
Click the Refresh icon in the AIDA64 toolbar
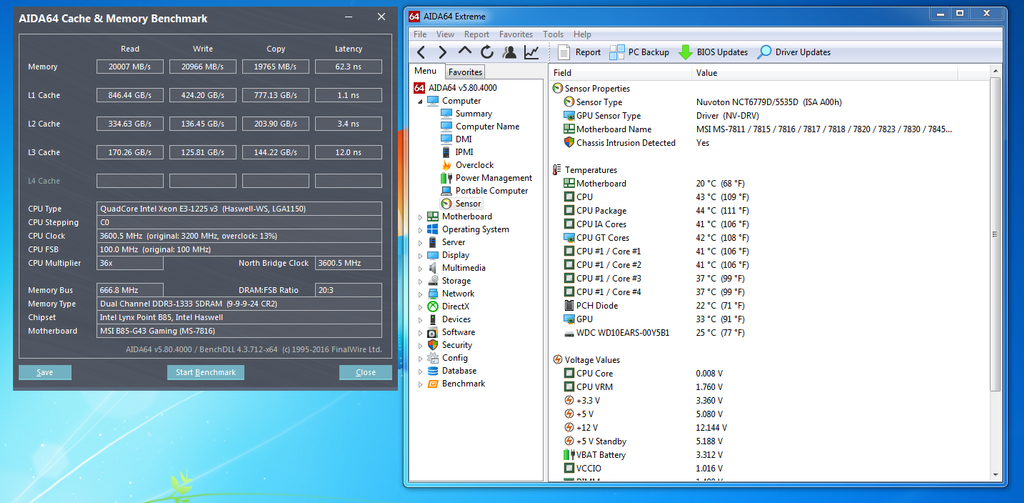(x=486, y=52)
